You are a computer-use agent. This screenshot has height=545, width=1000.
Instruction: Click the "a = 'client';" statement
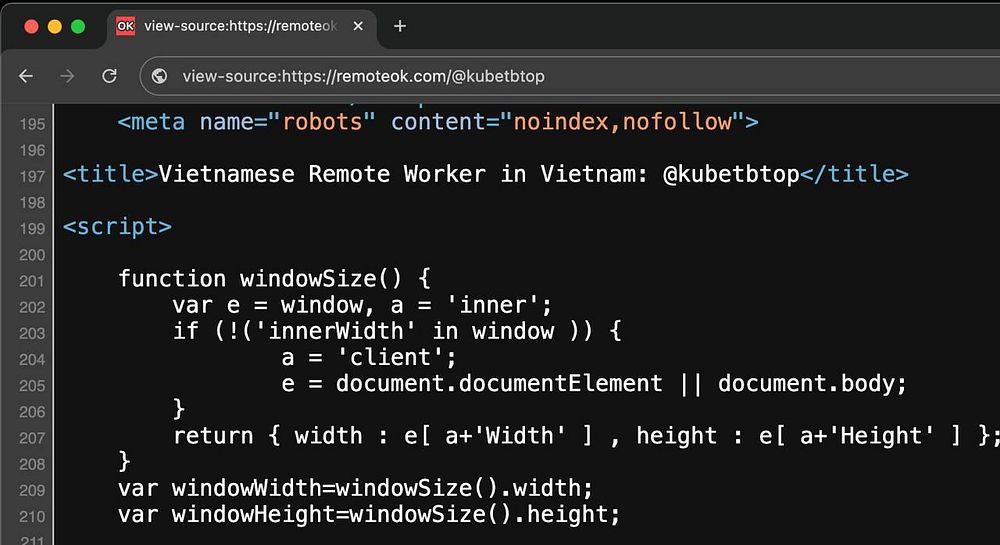coord(370,357)
